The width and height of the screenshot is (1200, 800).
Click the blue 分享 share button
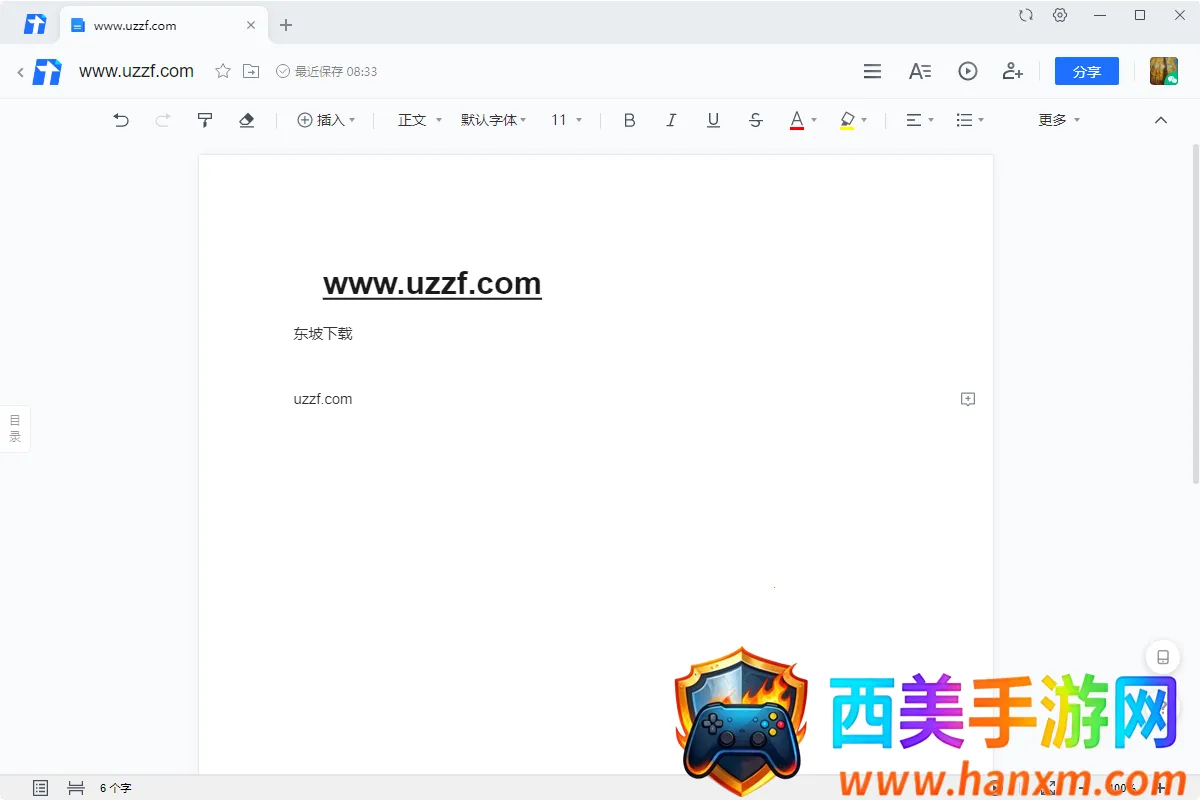[x=1086, y=71]
